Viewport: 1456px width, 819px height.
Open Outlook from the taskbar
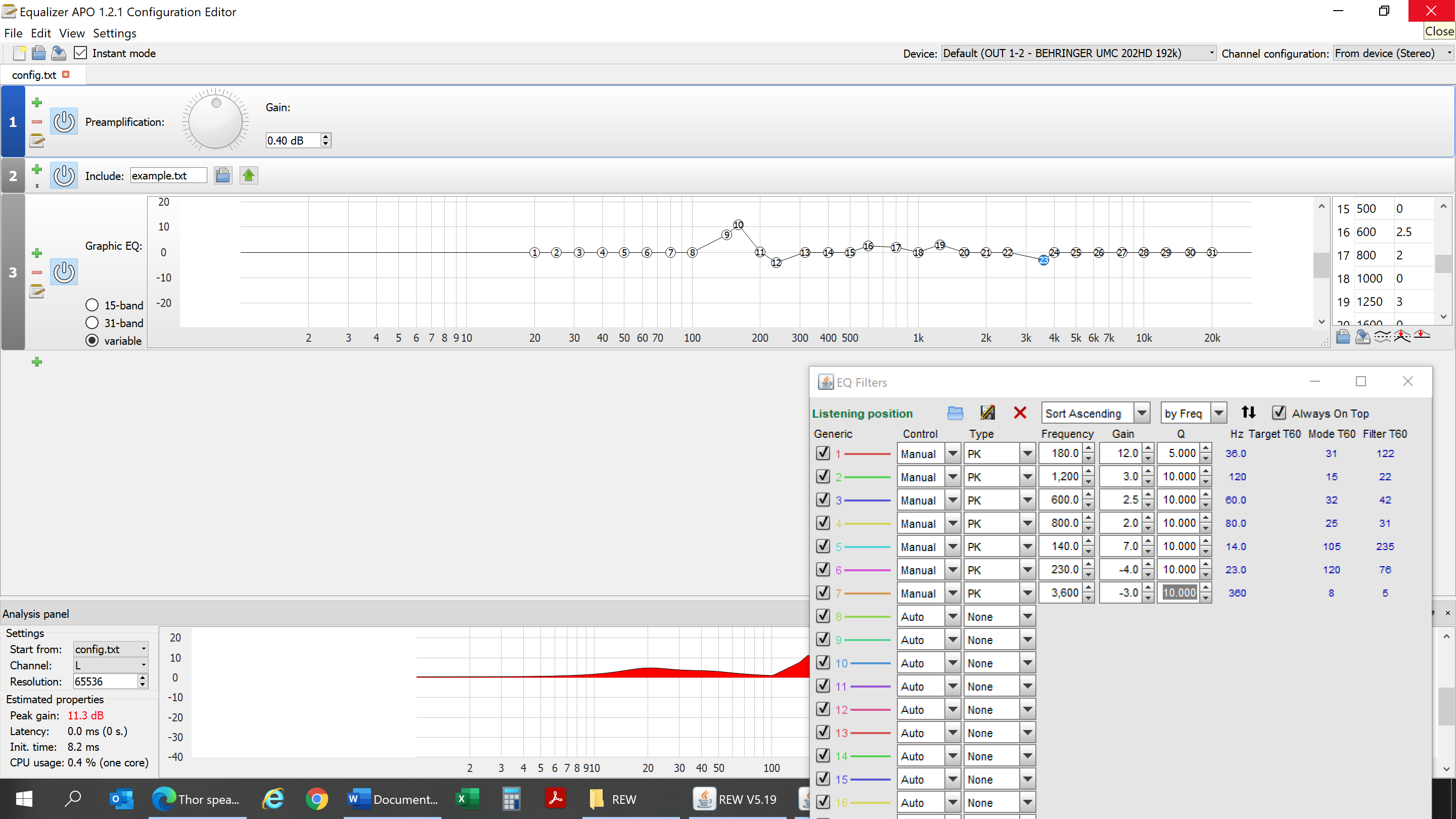click(121, 799)
